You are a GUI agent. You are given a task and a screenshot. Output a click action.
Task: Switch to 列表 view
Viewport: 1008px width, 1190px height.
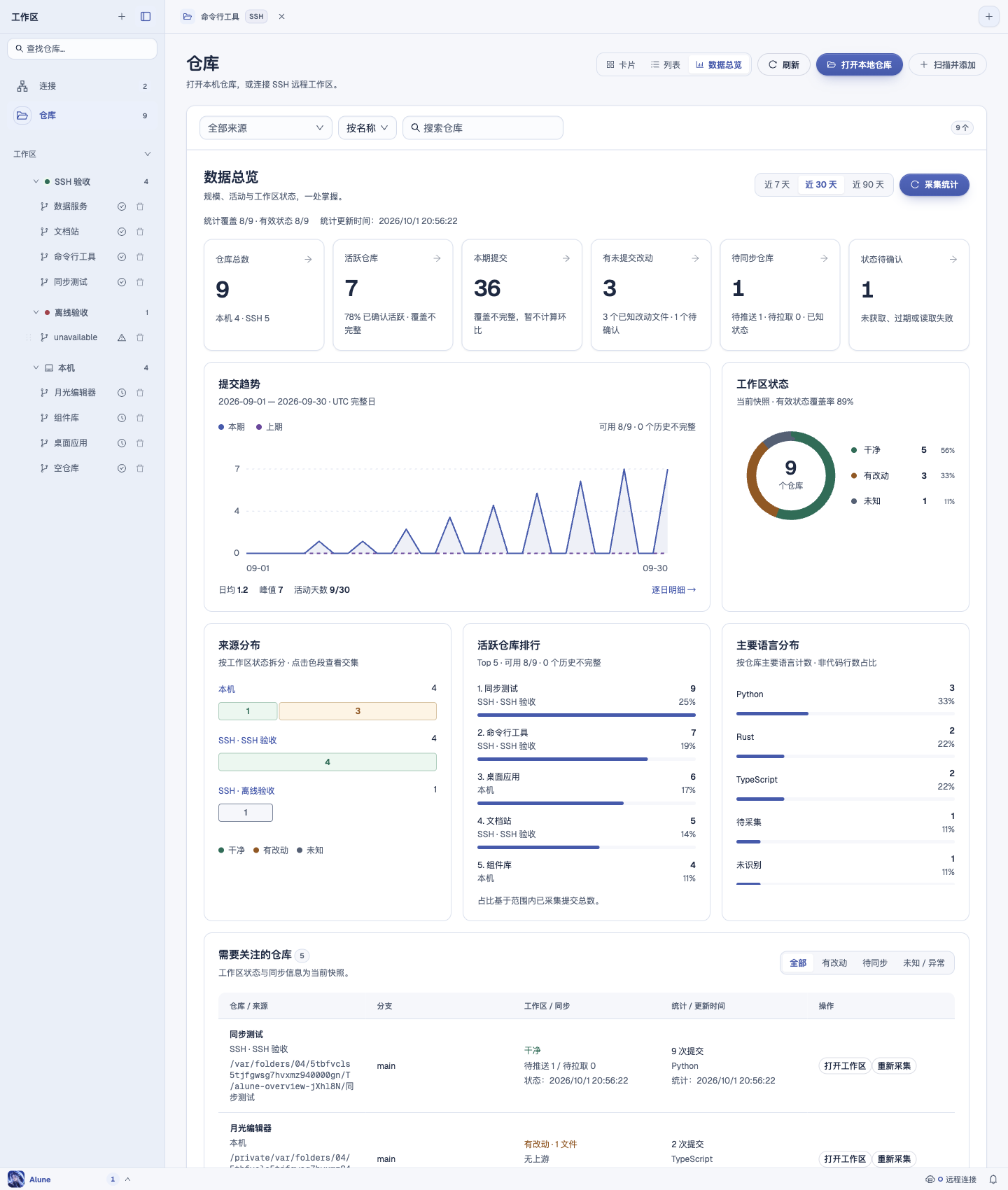pos(666,64)
